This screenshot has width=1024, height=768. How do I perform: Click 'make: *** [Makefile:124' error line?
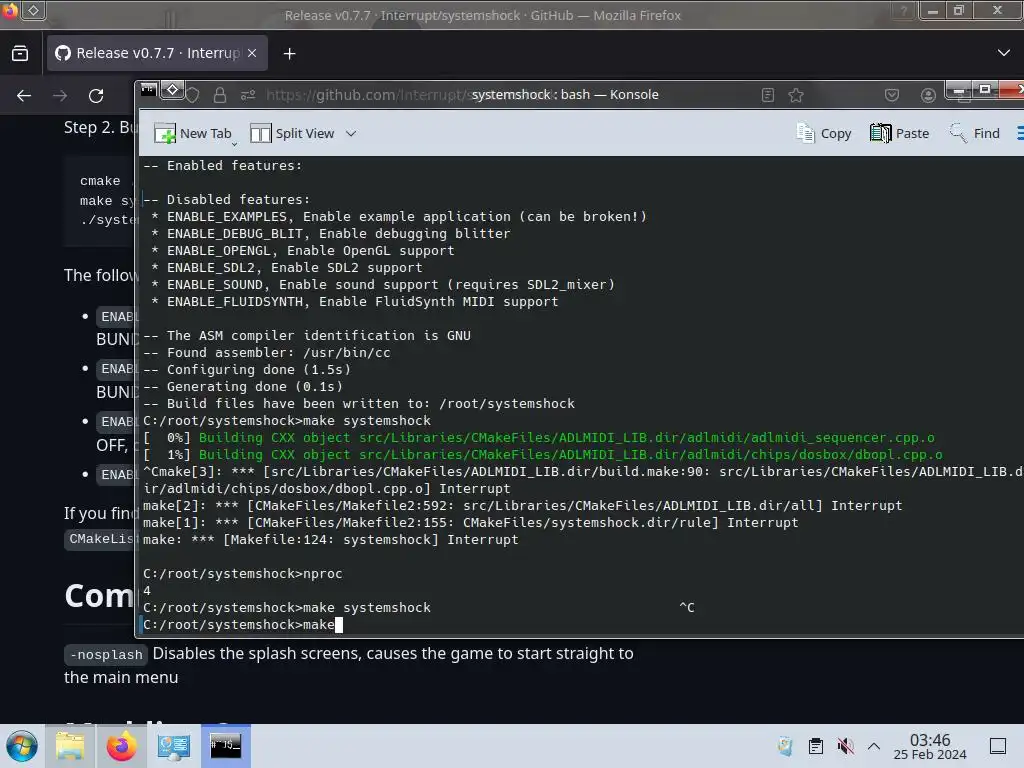[x=330, y=539]
